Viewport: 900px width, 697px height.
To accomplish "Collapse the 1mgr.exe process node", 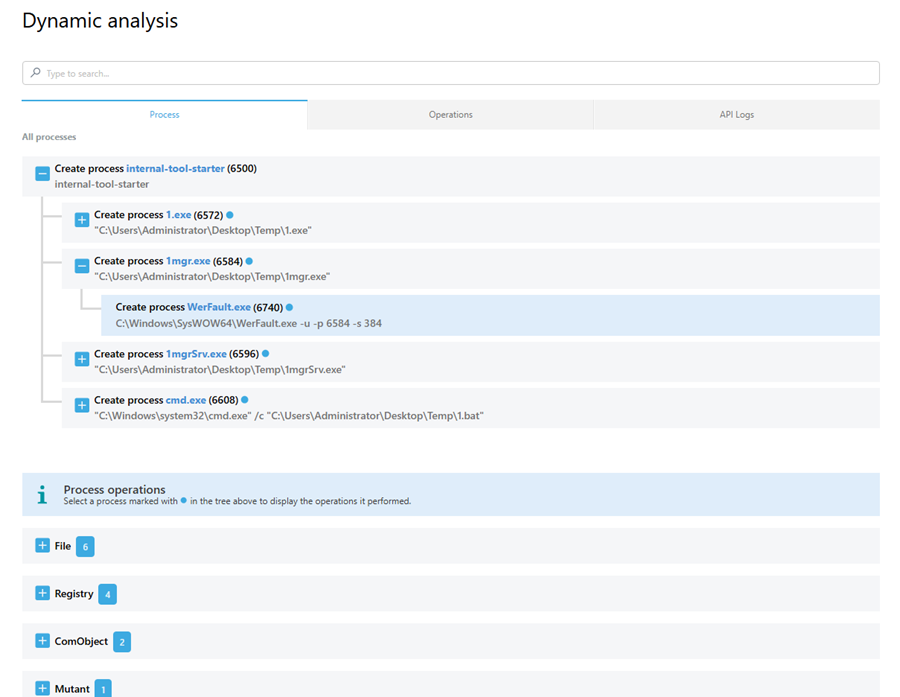I will click(x=82, y=267).
